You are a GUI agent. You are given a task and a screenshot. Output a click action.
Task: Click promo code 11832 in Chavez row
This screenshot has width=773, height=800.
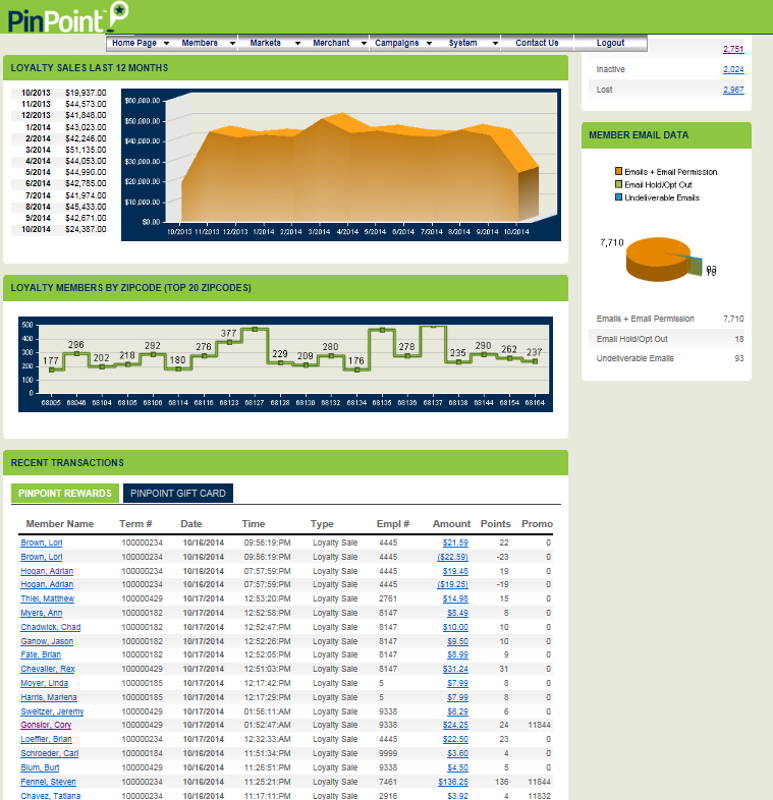click(539, 796)
